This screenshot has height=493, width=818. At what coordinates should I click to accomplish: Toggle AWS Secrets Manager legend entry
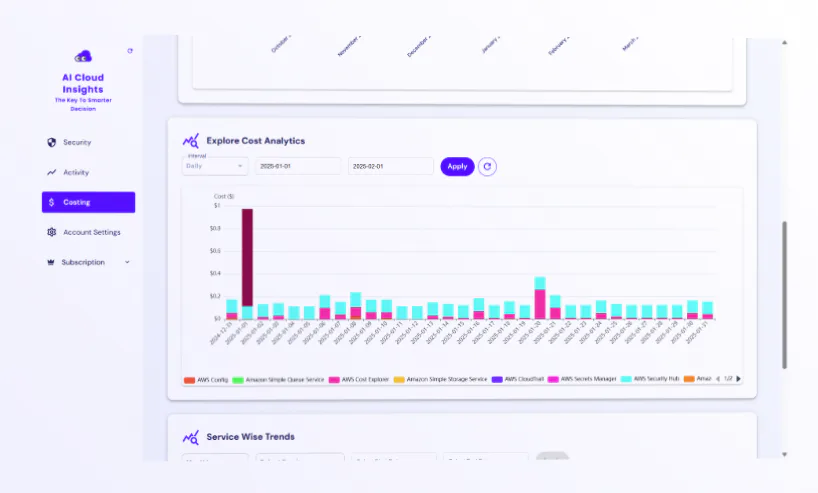tap(582, 379)
